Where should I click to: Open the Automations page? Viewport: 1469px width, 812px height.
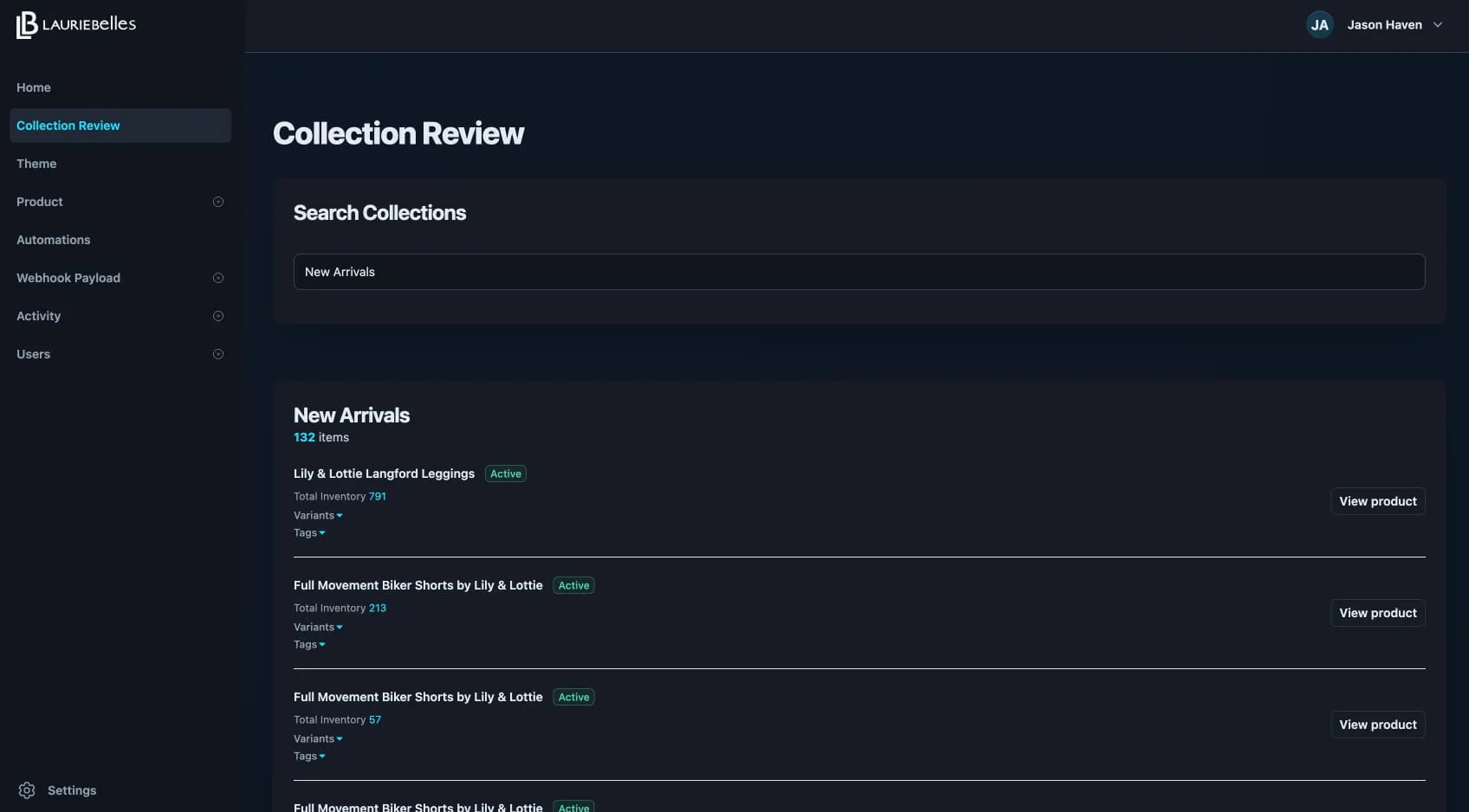tap(54, 240)
